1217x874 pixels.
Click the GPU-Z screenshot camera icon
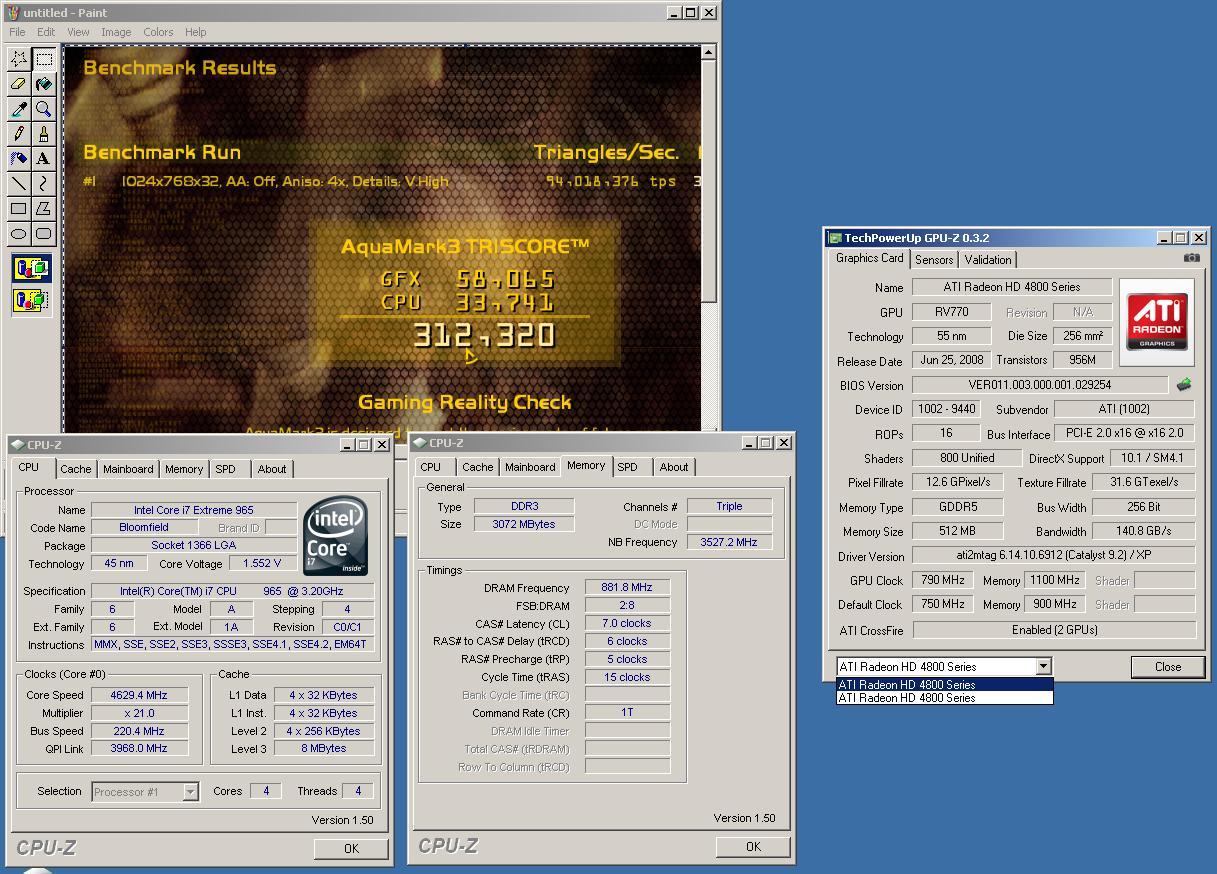[x=1191, y=257]
